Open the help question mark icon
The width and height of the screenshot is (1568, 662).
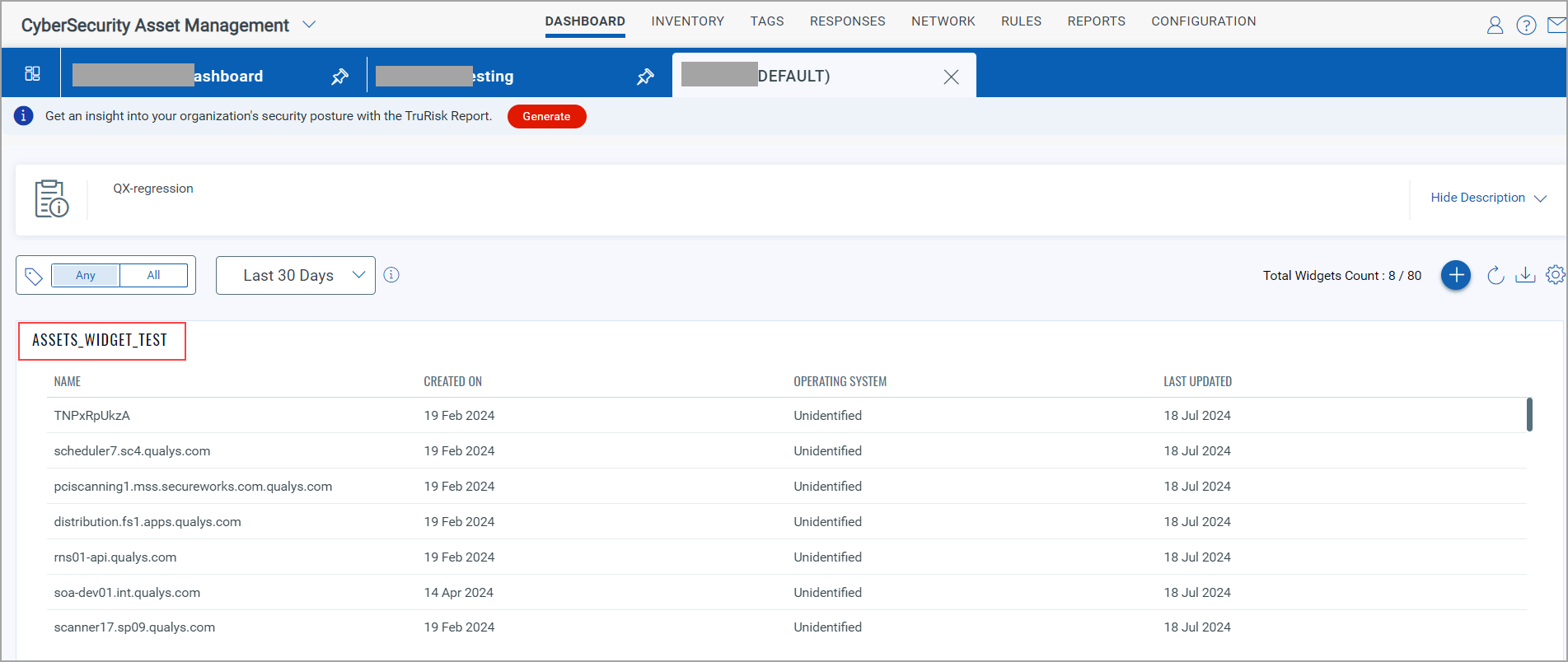(1526, 26)
